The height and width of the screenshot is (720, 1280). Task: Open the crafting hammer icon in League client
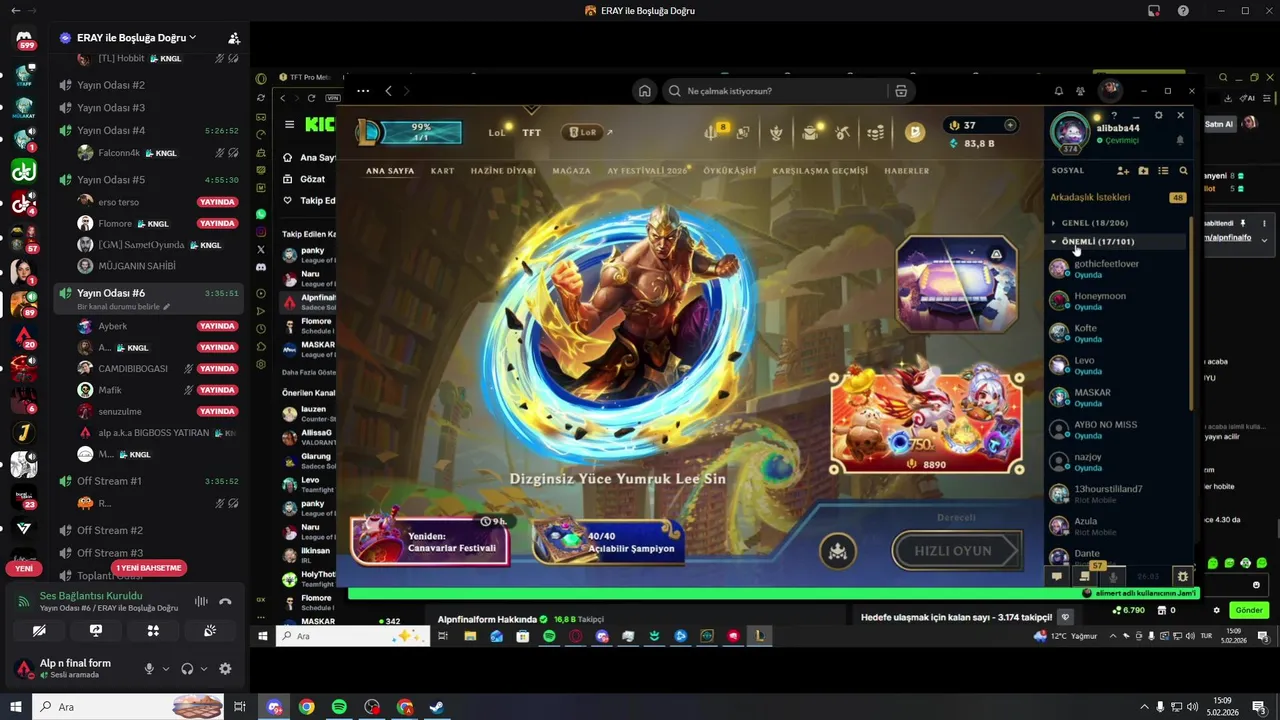tap(843, 132)
